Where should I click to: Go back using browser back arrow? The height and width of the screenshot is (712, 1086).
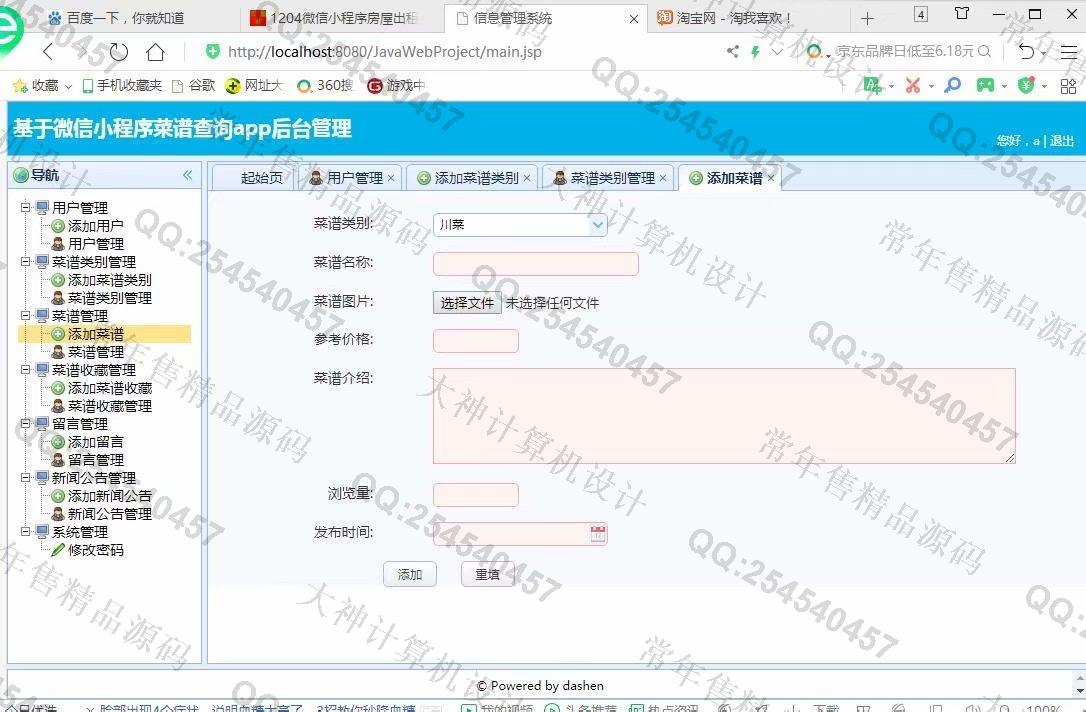tap(48, 52)
